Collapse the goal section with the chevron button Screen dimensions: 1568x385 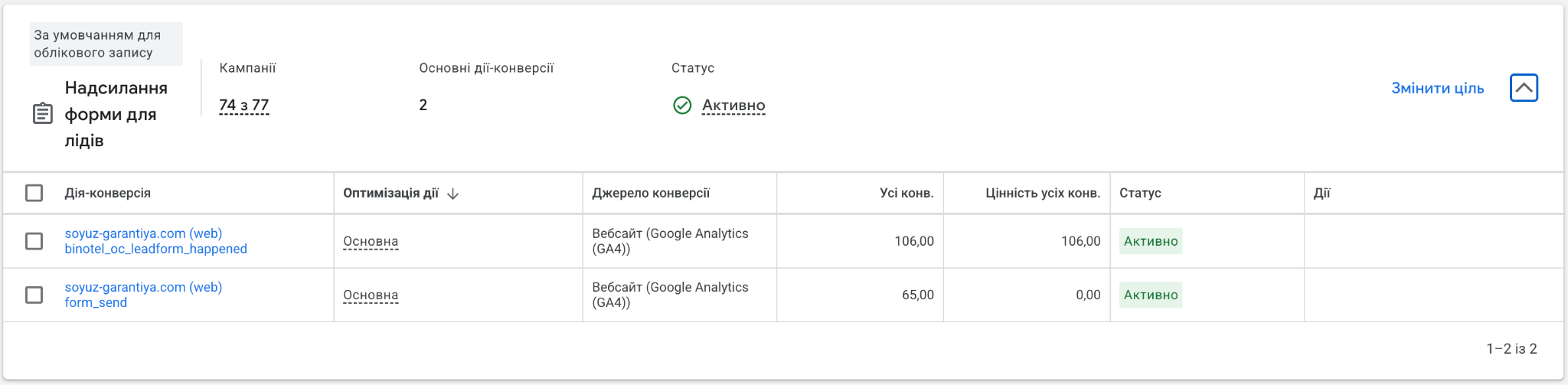coord(1524,88)
